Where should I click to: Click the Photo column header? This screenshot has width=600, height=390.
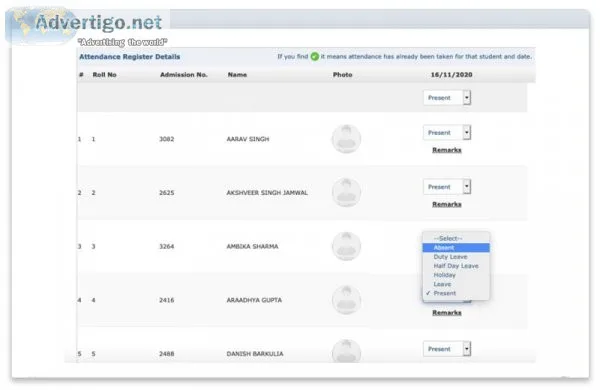342,75
